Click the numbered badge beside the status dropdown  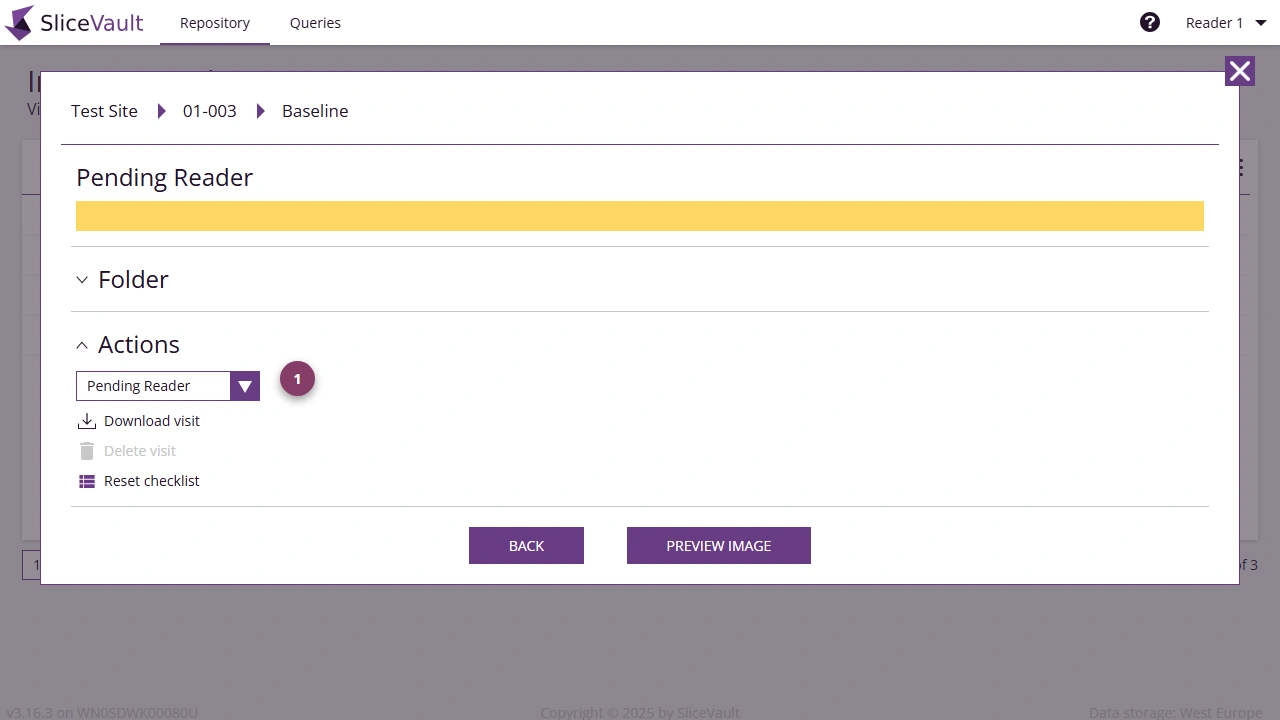tap(297, 379)
